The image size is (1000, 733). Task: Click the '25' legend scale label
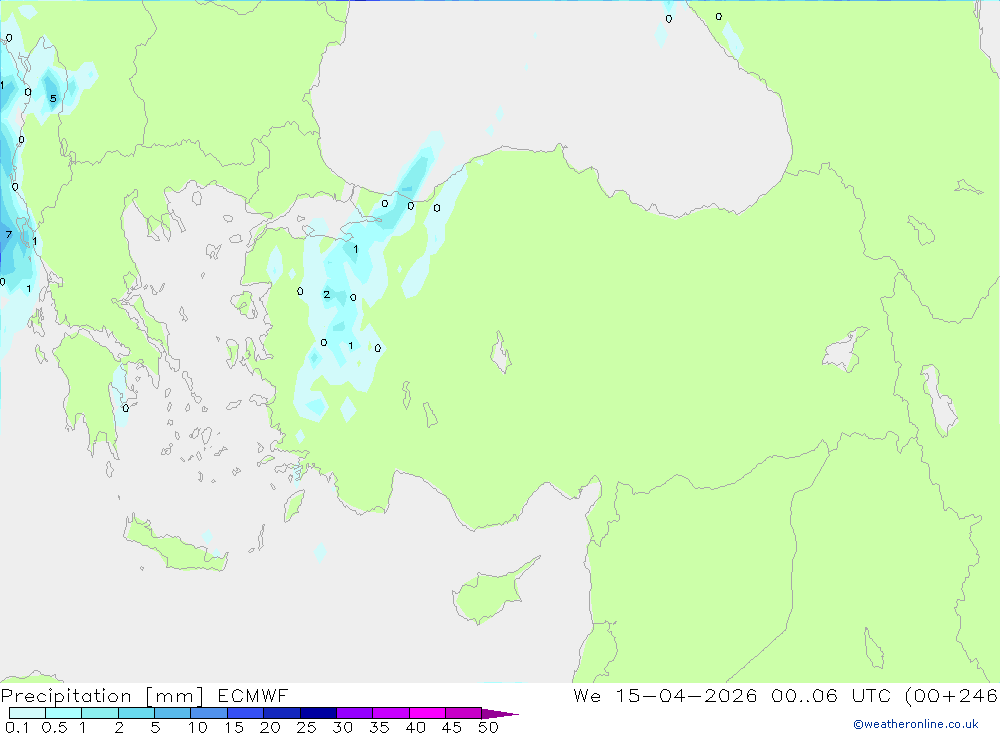[307, 727]
